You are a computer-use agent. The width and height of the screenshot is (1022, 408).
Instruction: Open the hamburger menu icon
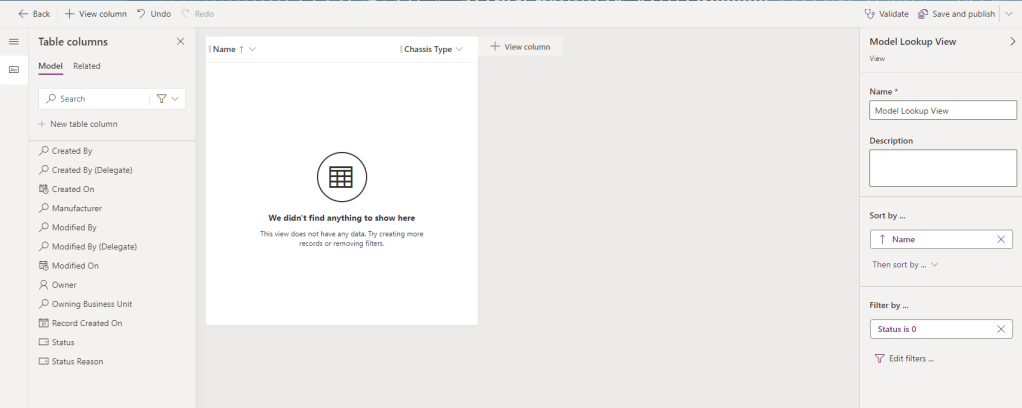point(14,41)
